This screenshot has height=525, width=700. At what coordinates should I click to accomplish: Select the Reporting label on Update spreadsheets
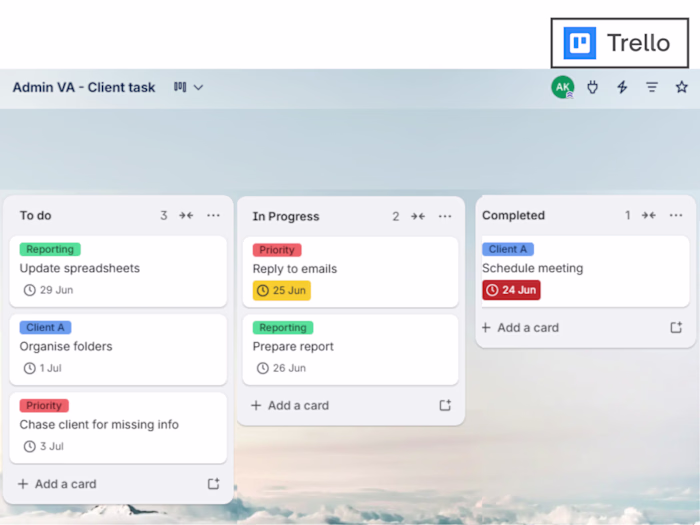[x=50, y=249]
